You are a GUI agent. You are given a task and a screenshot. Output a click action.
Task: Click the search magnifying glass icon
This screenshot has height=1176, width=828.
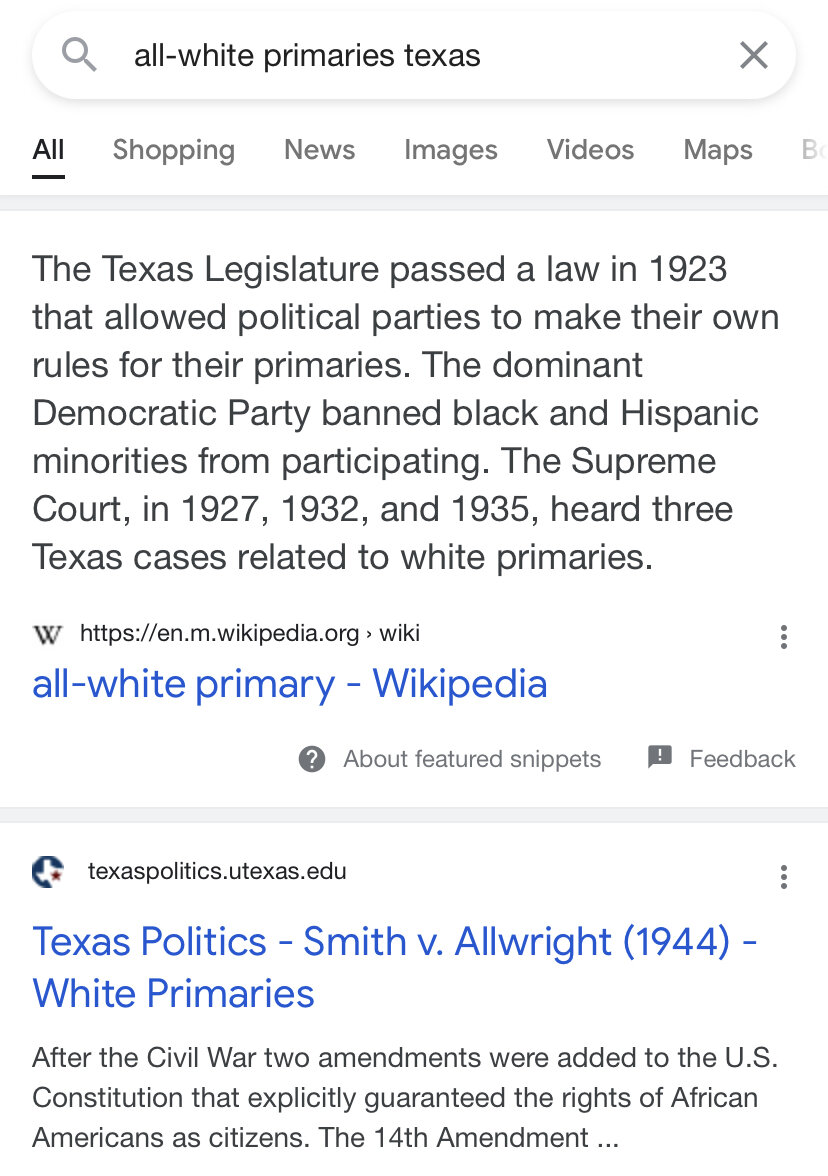point(79,55)
